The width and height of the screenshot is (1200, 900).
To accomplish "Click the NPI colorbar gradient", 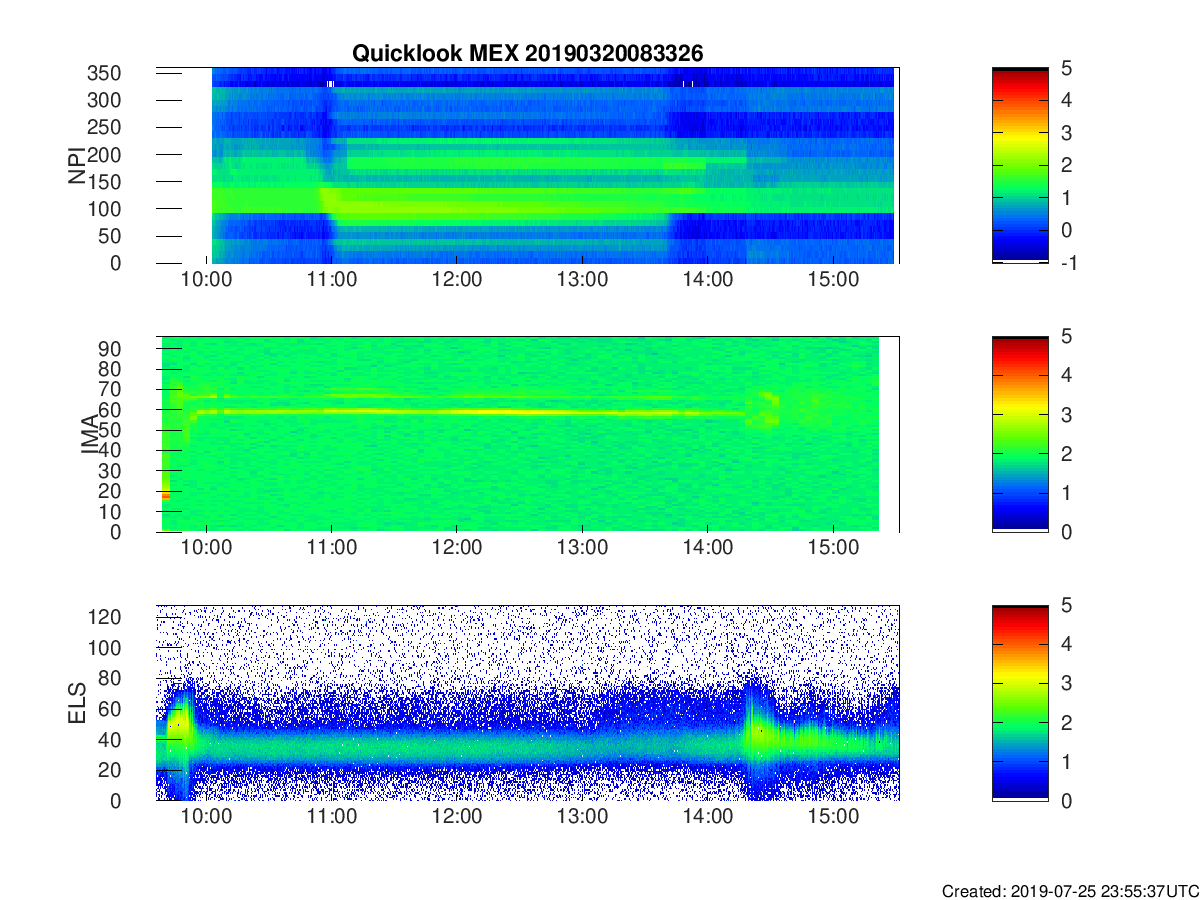I will pyautogui.click(x=1020, y=165).
